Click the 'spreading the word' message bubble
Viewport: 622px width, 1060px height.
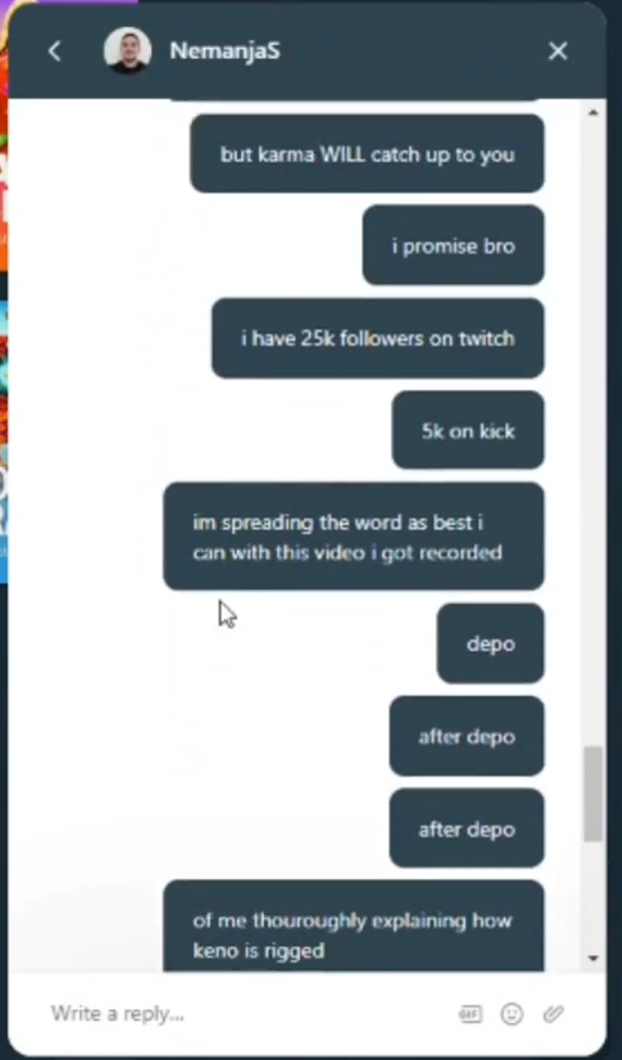tap(354, 537)
